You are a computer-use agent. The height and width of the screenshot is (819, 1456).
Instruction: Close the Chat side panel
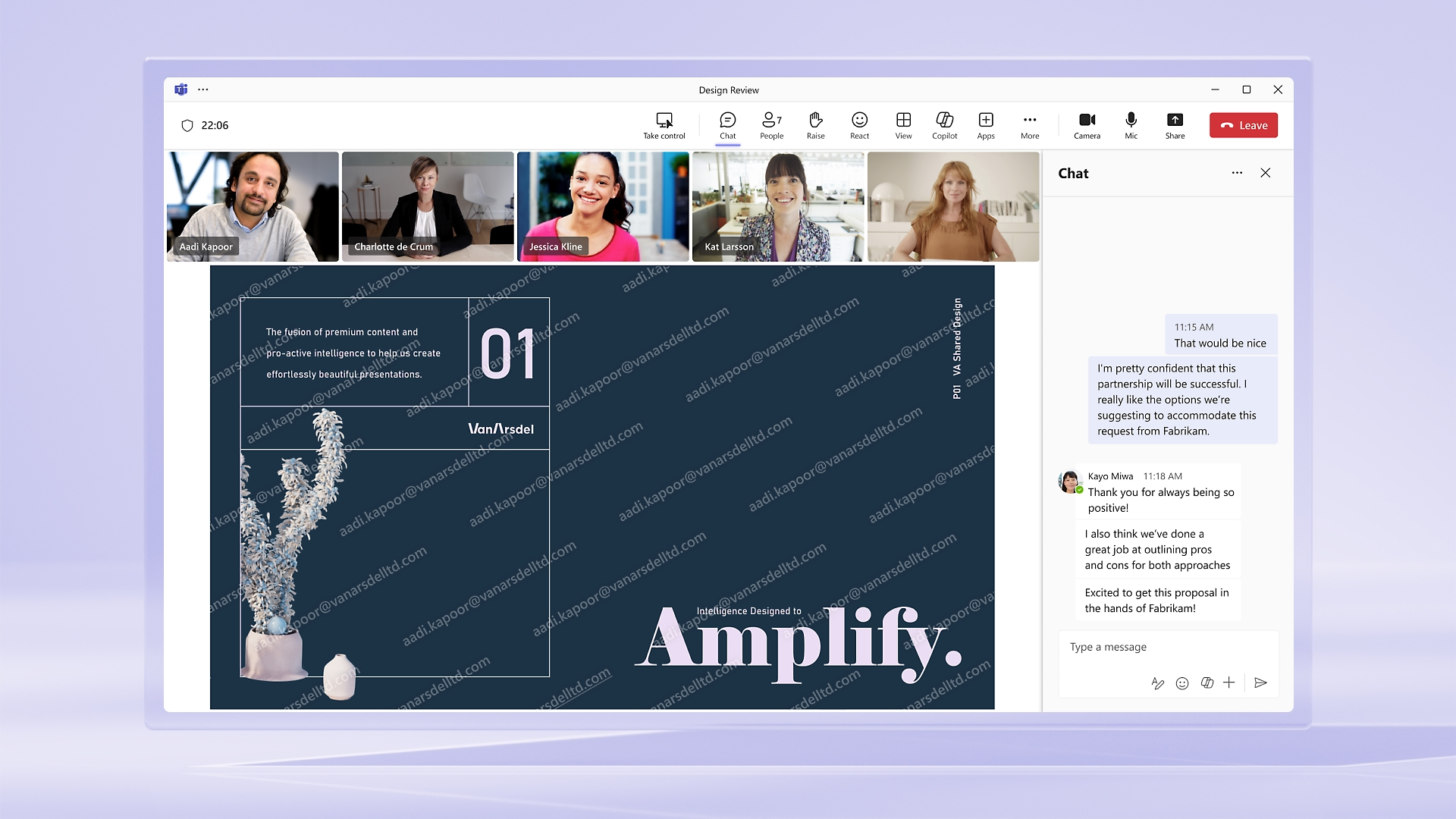(x=1265, y=173)
